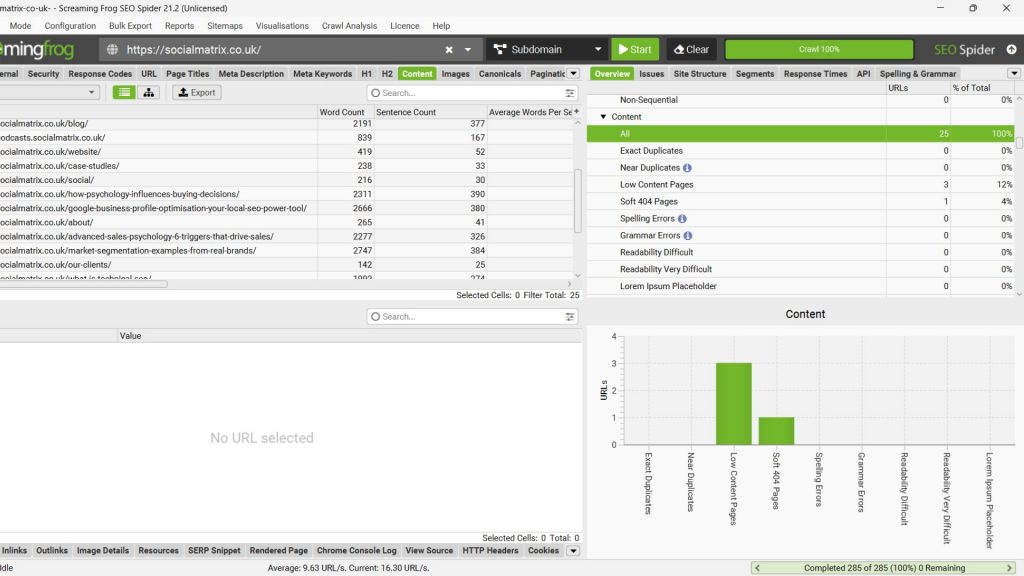This screenshot has width=1024, height=576.
Task: Click the globe icon in URL bar
Action: pyautogui.click(x=112, y=49)
